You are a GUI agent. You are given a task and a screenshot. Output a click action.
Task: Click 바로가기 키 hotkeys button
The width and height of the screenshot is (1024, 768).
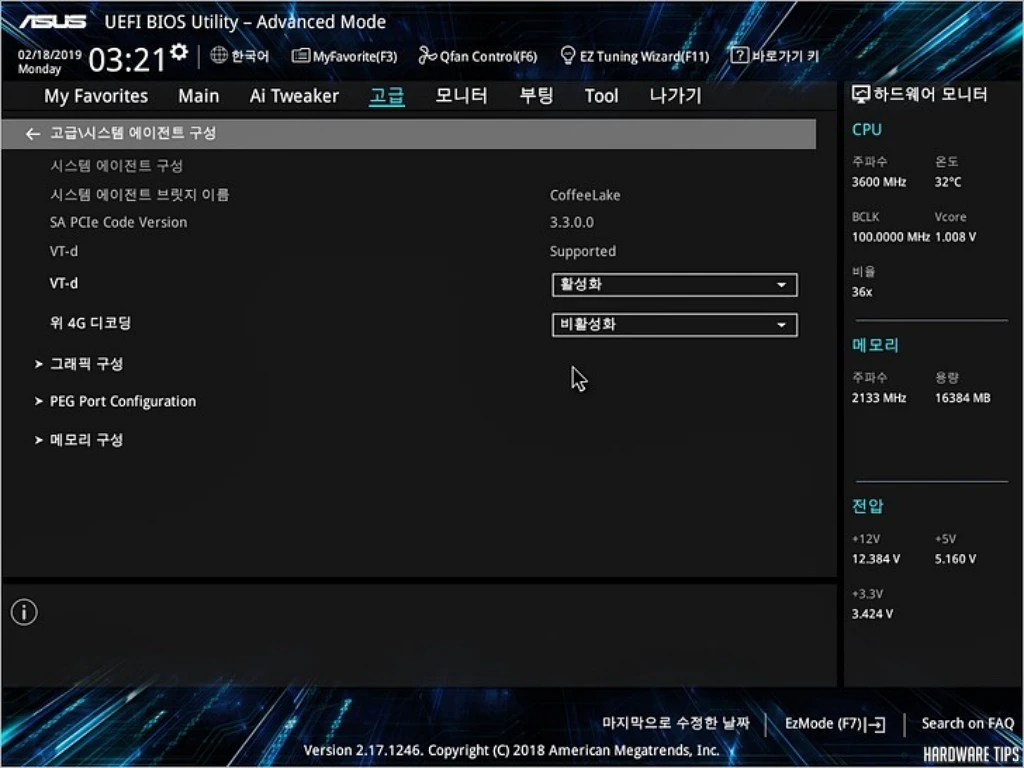(785, 56)
